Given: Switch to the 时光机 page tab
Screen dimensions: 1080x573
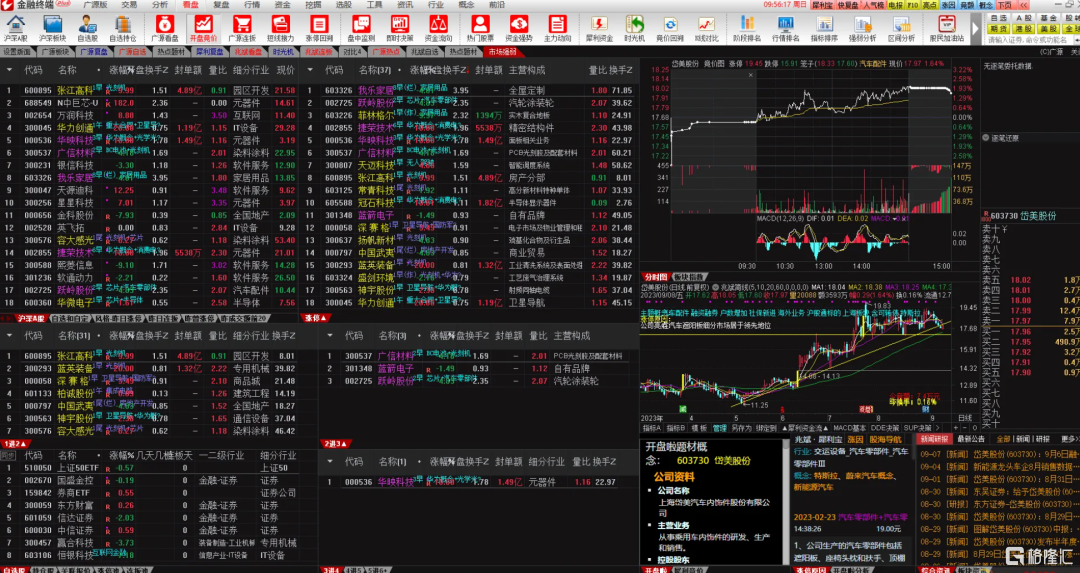Looking at the screenshot, I should pyautogui.click(x=283, y=52).
